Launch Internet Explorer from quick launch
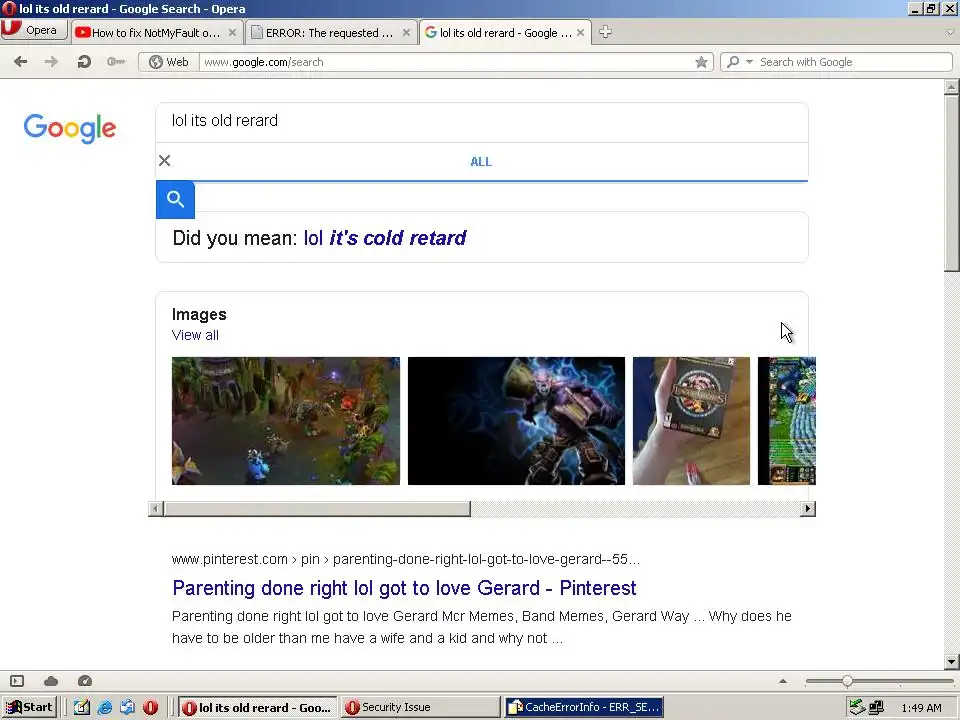960x720 pixels. click(x=105, y=707)
